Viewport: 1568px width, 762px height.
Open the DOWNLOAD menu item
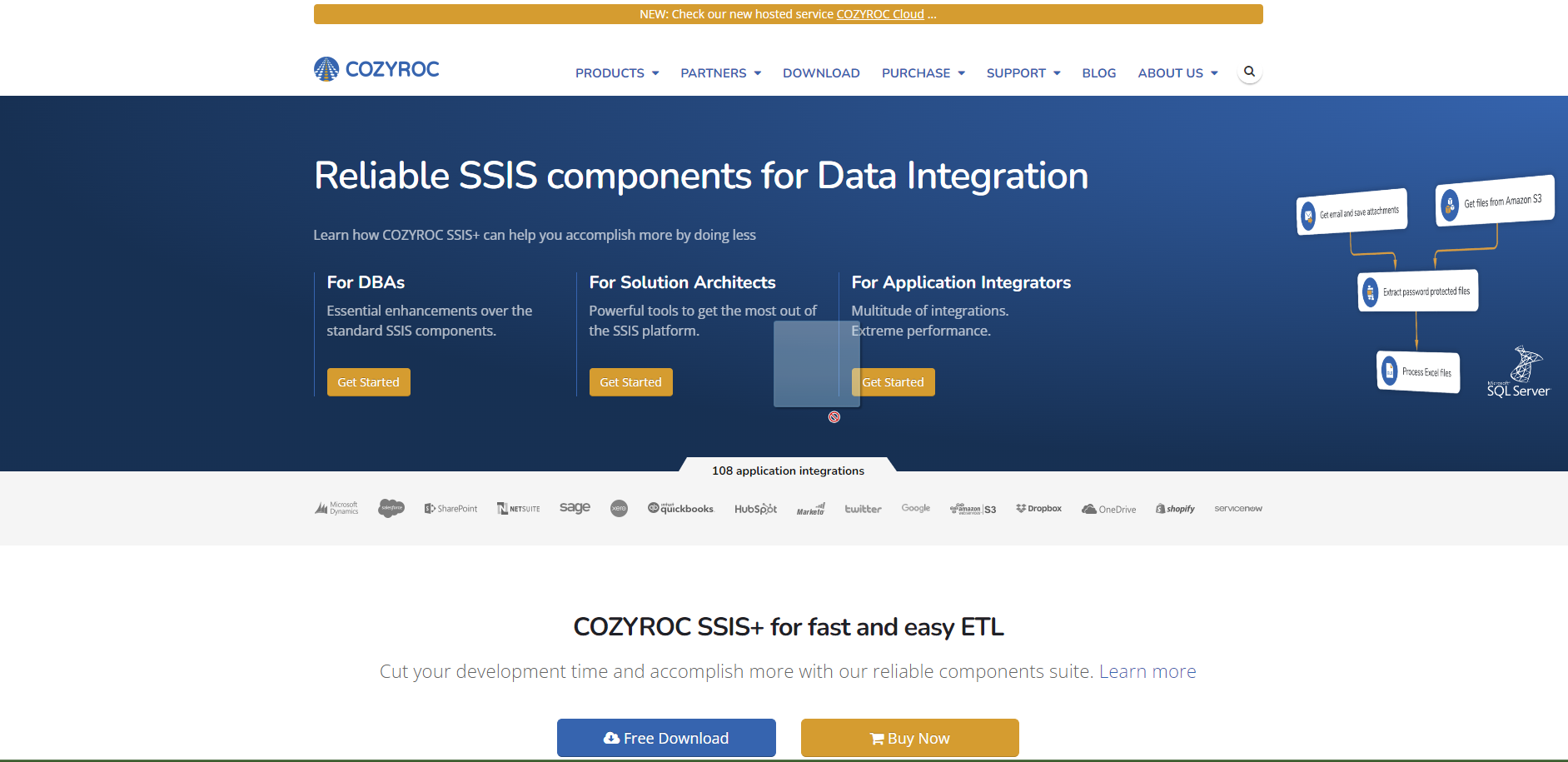tap(821, 73)
